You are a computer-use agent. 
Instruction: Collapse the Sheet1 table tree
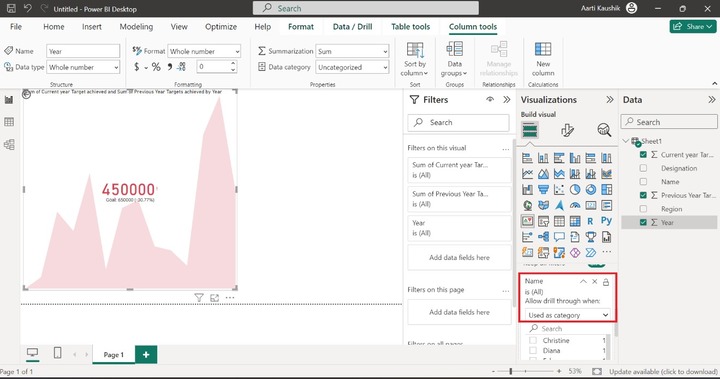626,141
